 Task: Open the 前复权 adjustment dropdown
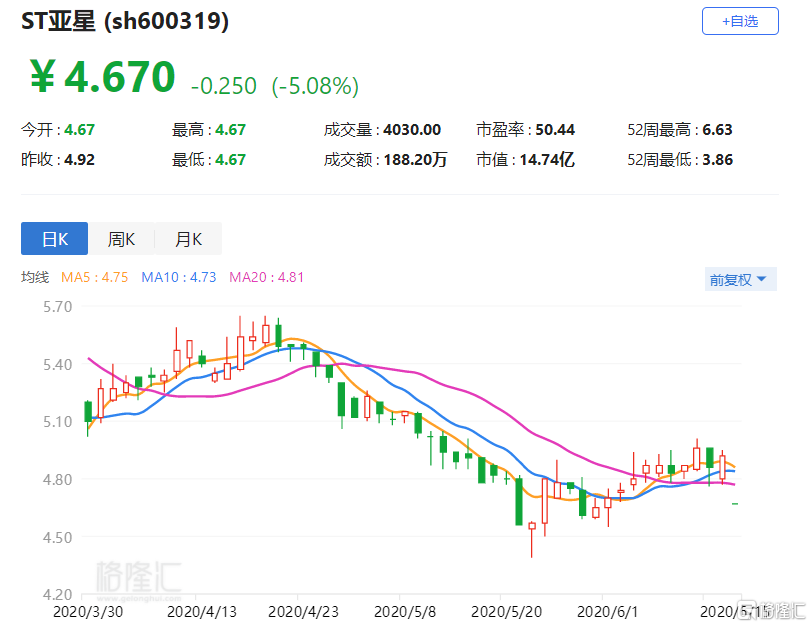pyautogui.click(x=740, y=280)
